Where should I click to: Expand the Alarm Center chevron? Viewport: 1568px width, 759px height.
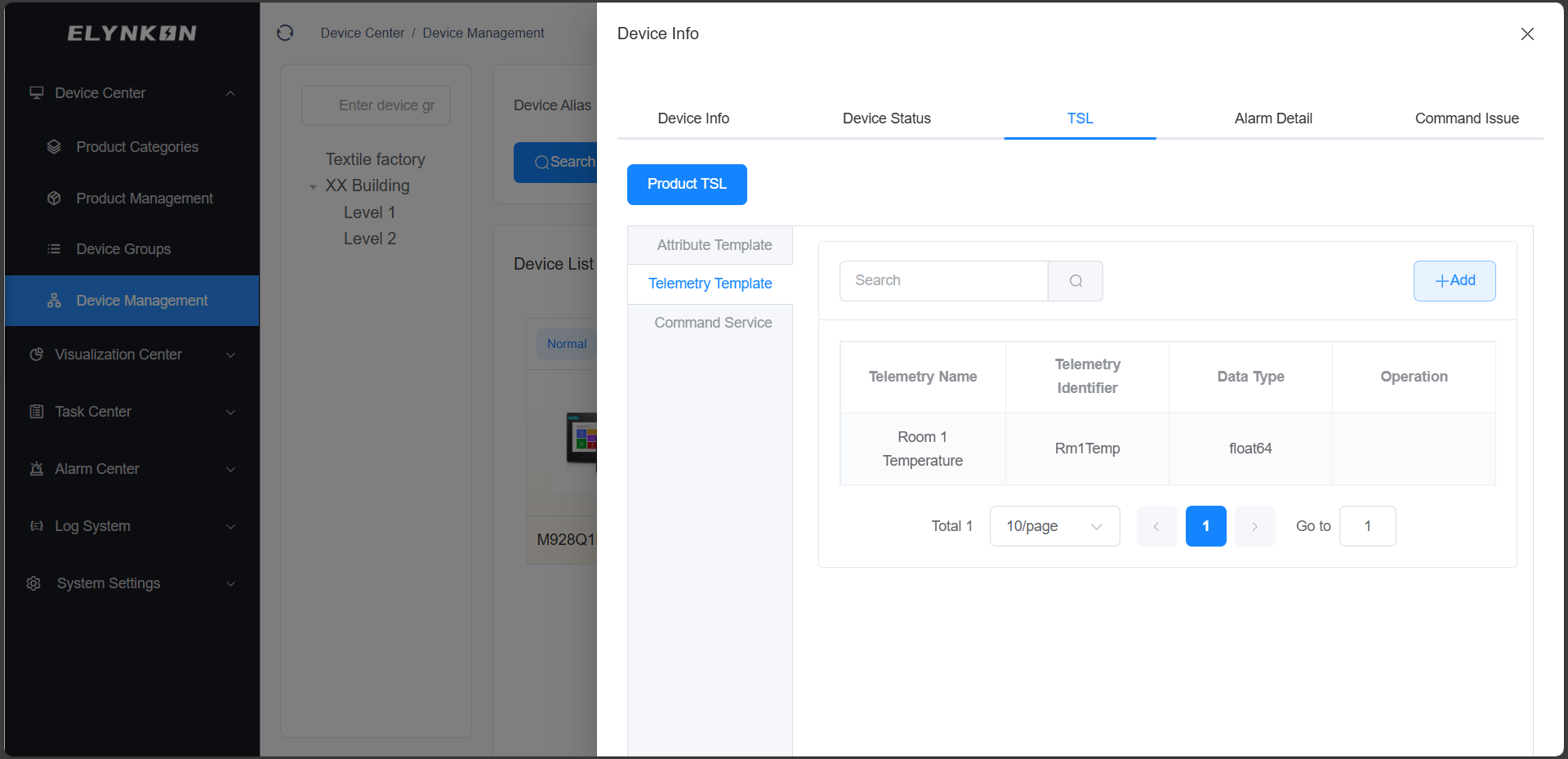coord(230,469)
